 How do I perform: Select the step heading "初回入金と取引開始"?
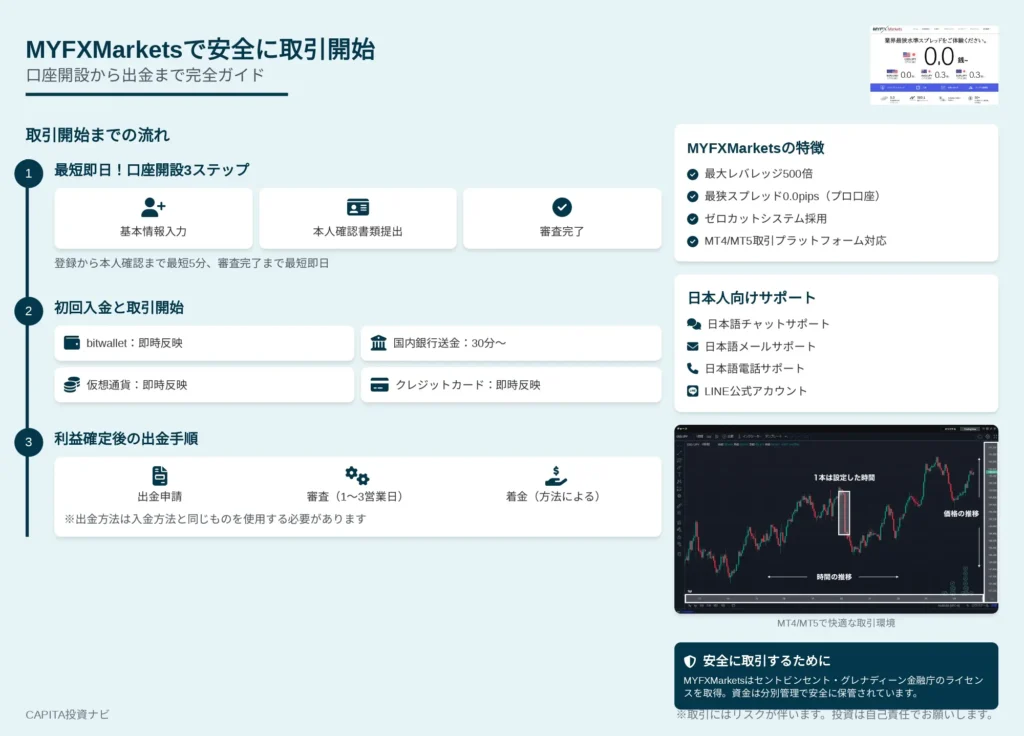119,308
